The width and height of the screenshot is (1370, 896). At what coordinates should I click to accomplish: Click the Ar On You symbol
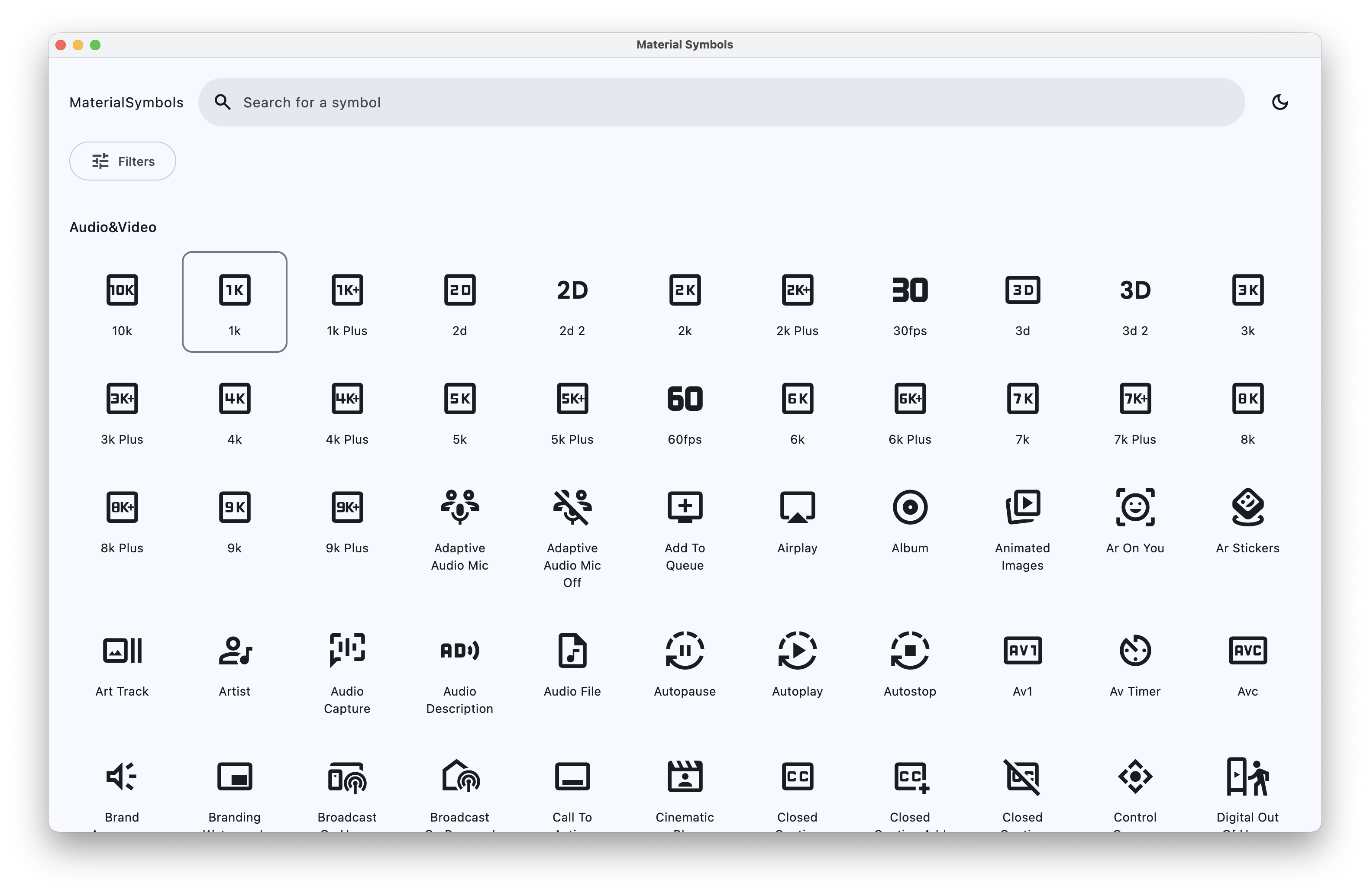[x=1134, y=507]
